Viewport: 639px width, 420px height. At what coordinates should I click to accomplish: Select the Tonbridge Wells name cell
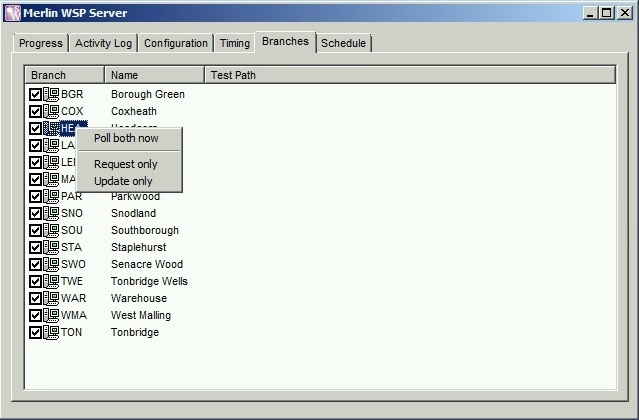tap(149, 281)
